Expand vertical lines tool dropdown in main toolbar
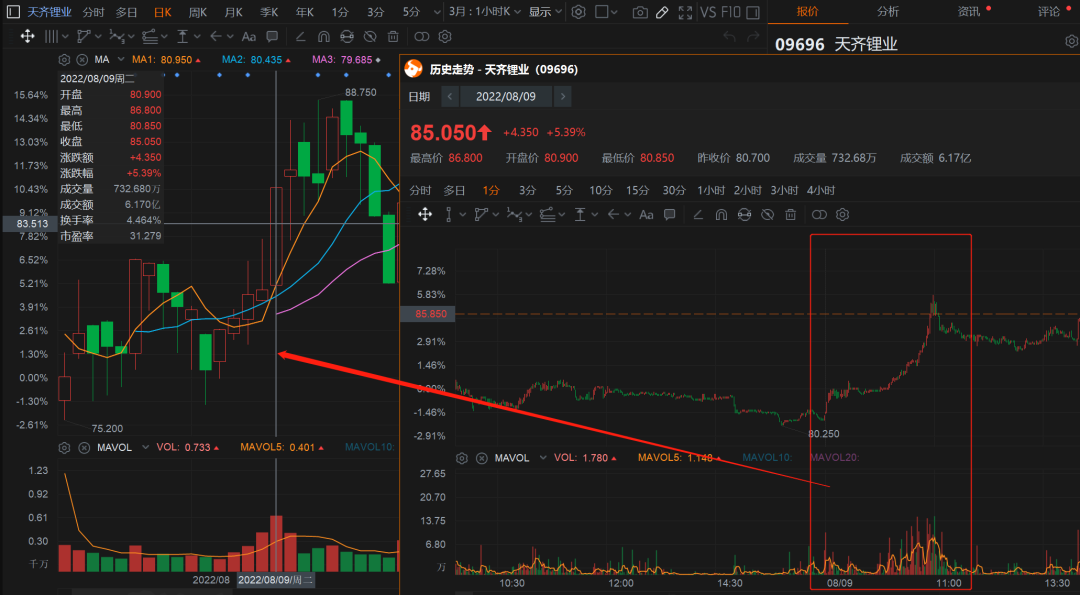 click(x=65, y=36)
